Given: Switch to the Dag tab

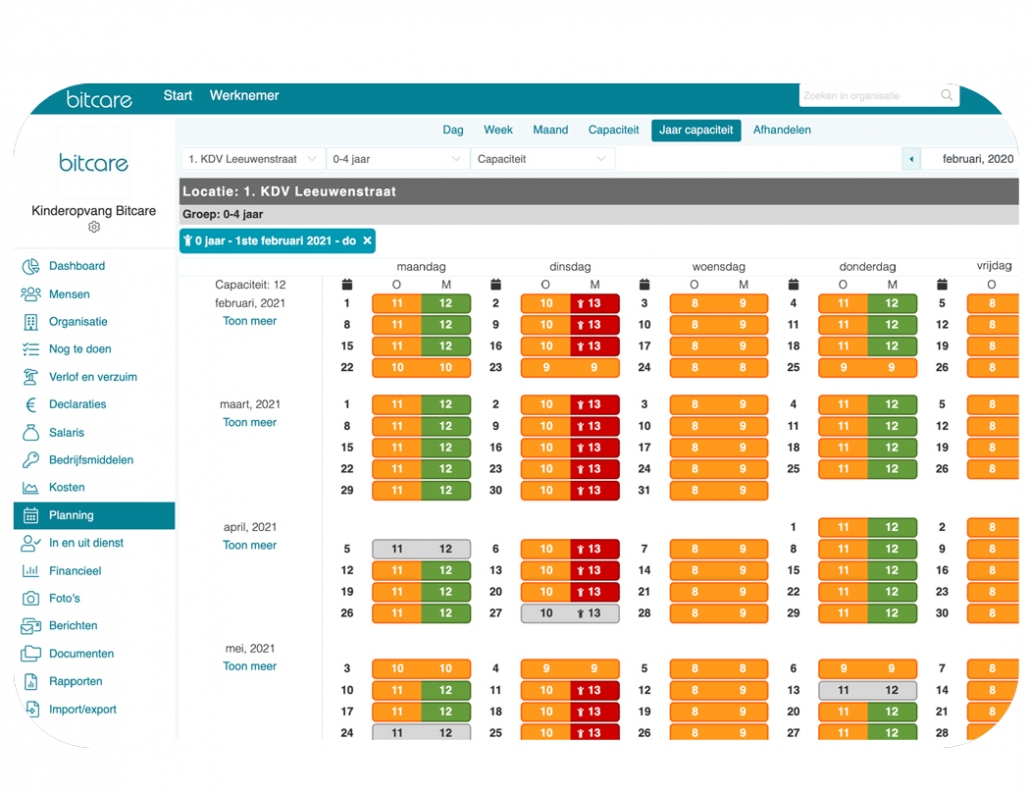Looking at the screenshot, I should tap(453, 130).
